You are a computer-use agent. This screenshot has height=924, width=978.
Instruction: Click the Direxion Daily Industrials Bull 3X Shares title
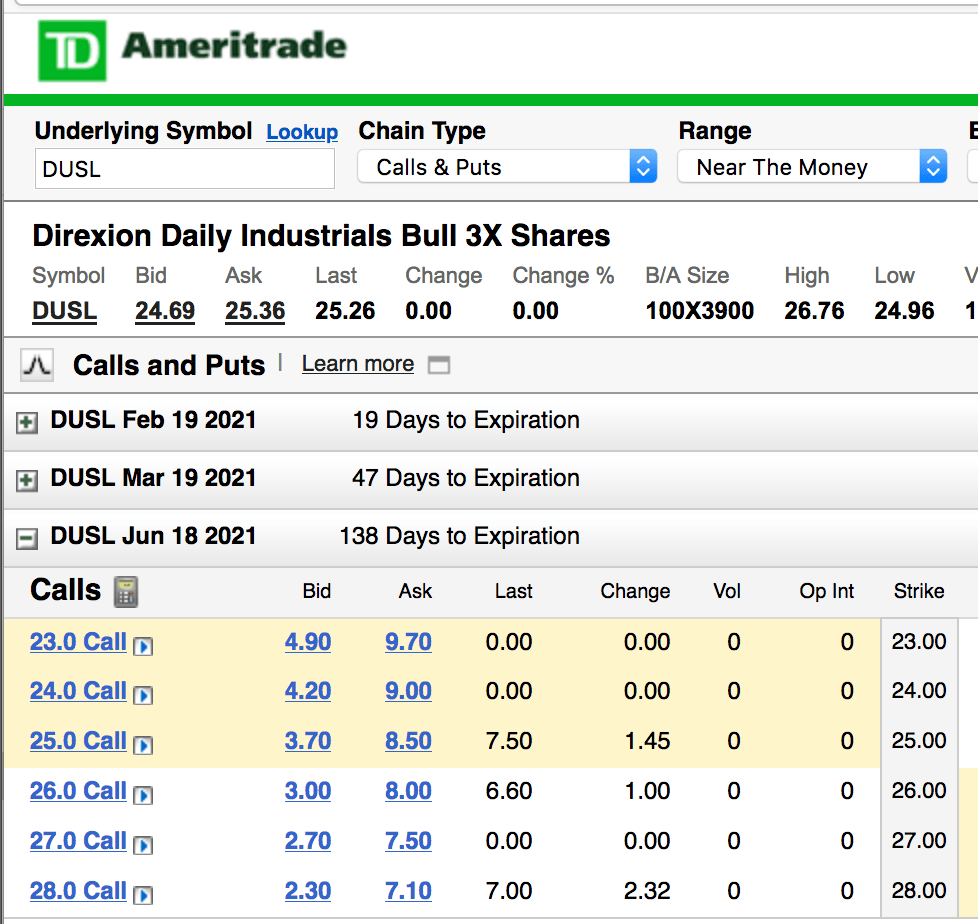click(321, 236)
